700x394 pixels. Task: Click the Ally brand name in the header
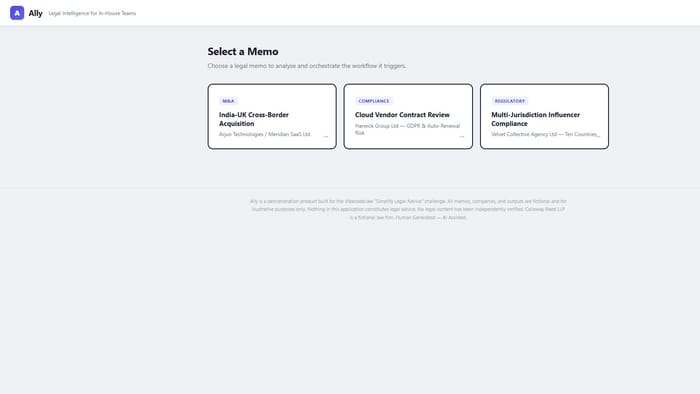coord(35,13)
